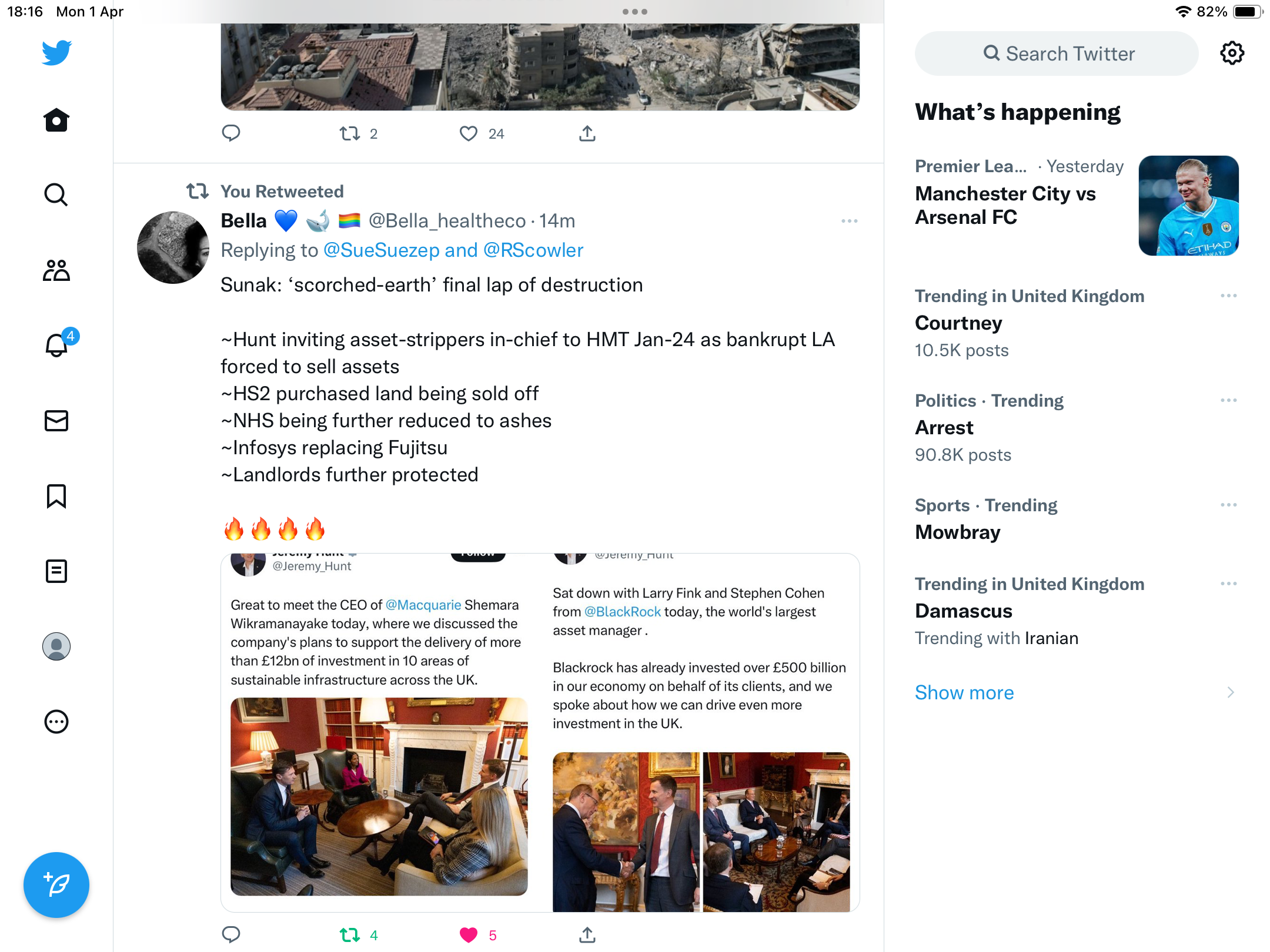Open options for Arrest trending topic
The height and width of the screenshot is (952, 1270).
[x=1229, y=400]
